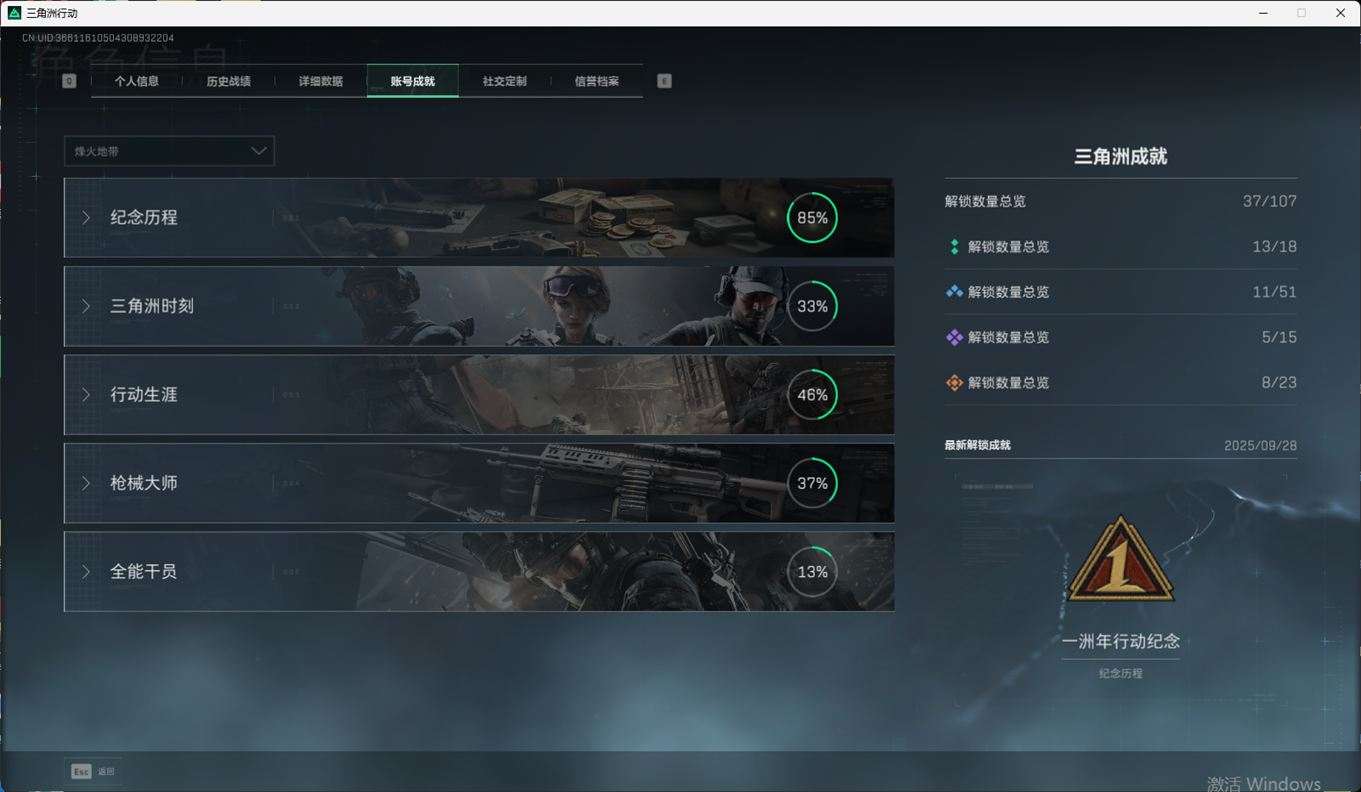Click the 33% progress ring
The width and height of the screenshot is (1361, 792).
click(812, 306)
